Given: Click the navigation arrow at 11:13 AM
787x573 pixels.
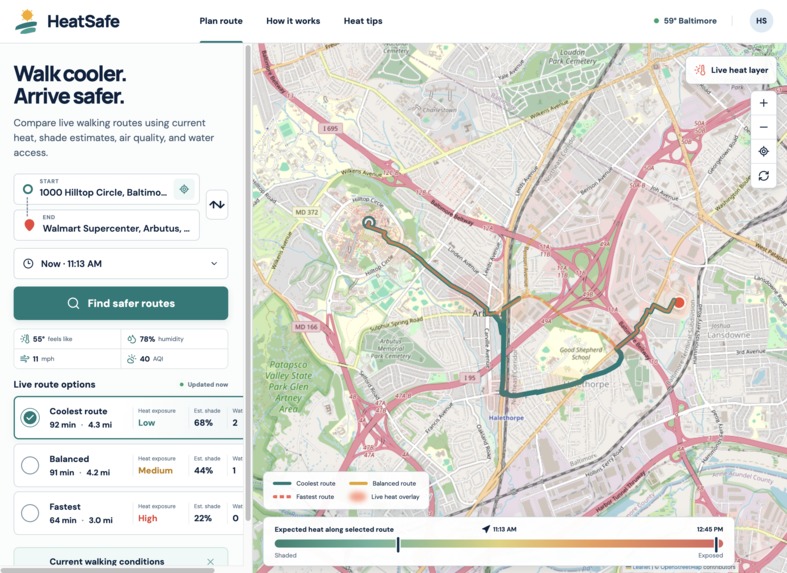Looking at the screenshot, I should pyautogui.click(x=485, y=529).
